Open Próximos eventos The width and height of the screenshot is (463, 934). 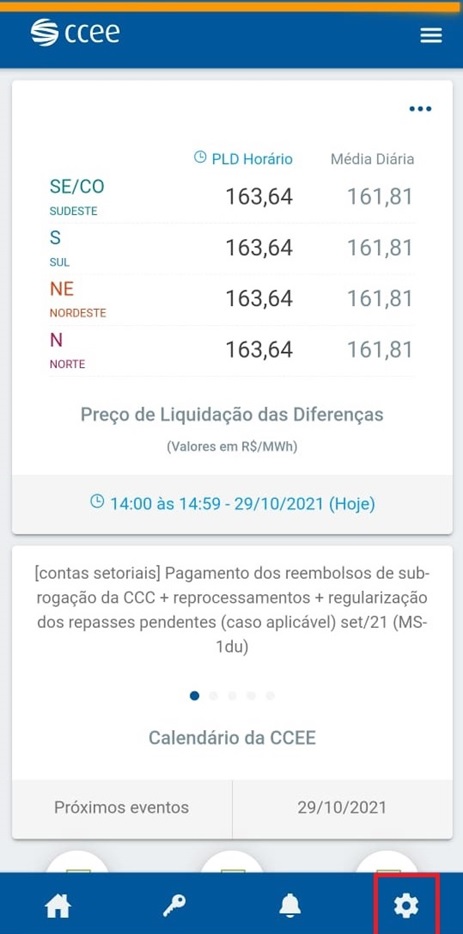(x=122, y=808)
